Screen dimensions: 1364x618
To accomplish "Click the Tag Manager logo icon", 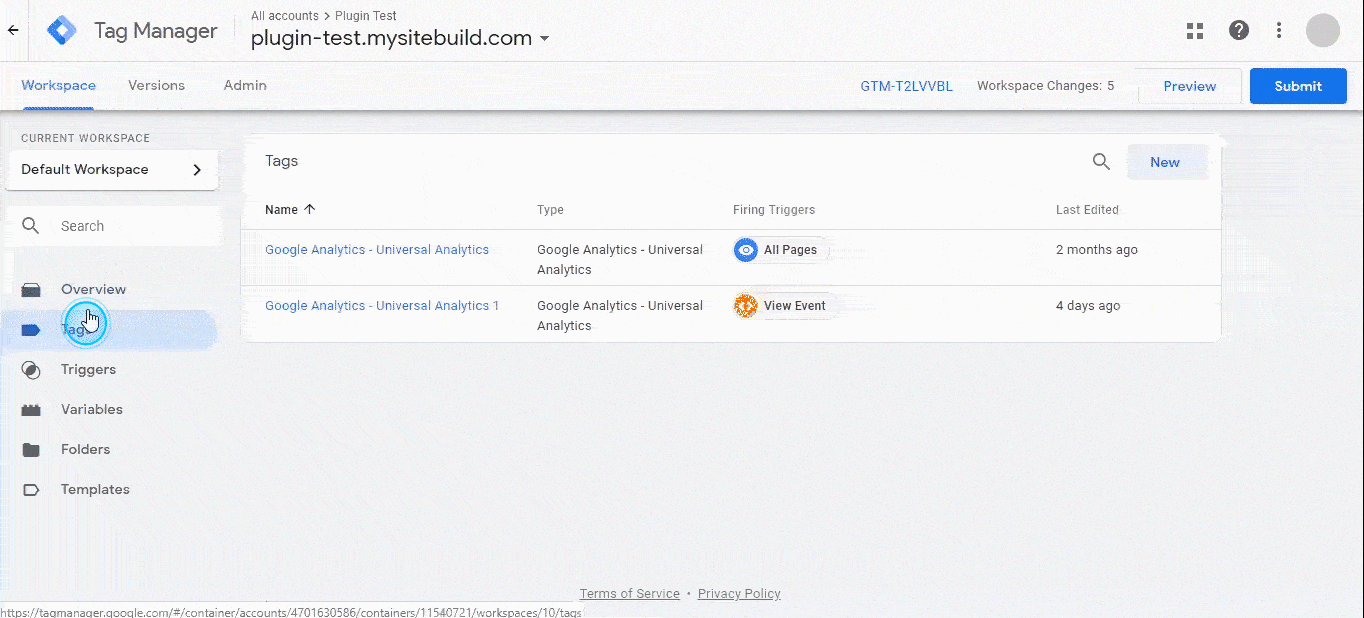I will [62, 30].
